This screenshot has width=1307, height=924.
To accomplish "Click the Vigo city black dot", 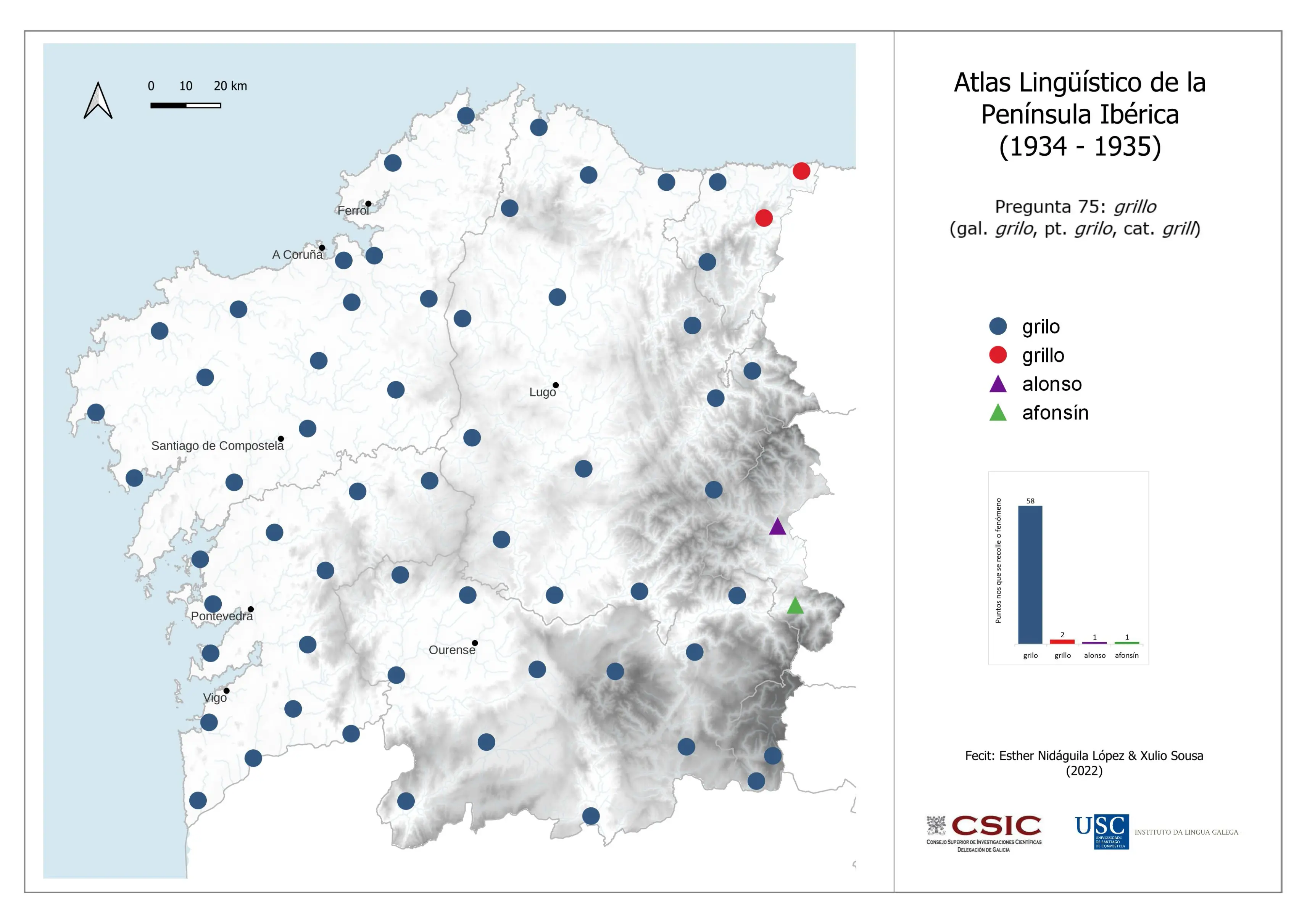I will (227, 691).
